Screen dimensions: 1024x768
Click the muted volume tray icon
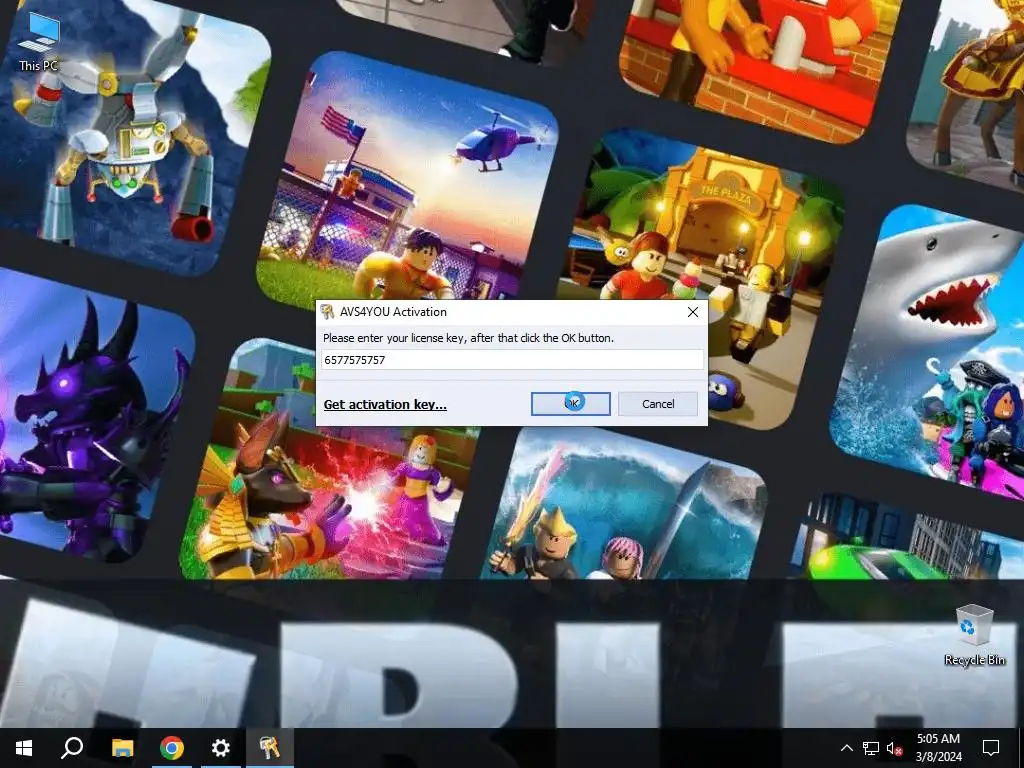pyautogui.click(x=894, y=748)
